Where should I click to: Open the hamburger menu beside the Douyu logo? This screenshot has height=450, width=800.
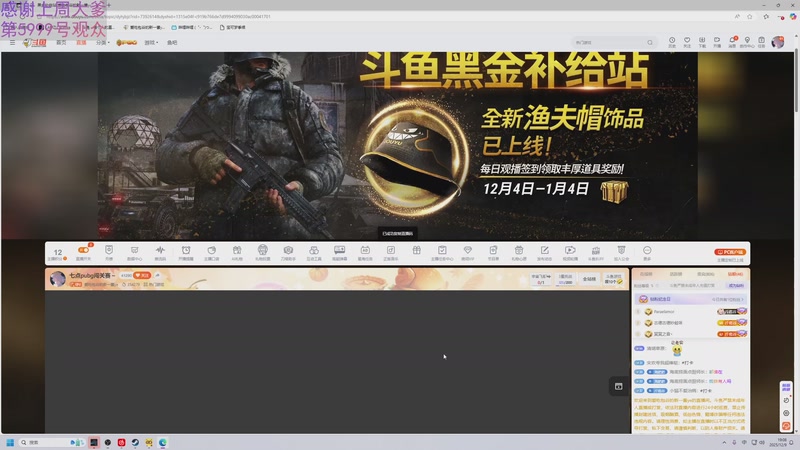coord(12,43)
